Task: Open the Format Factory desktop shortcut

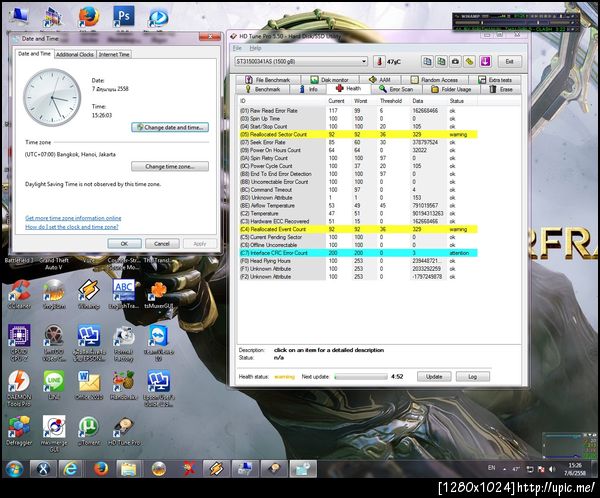Action: 124,343
